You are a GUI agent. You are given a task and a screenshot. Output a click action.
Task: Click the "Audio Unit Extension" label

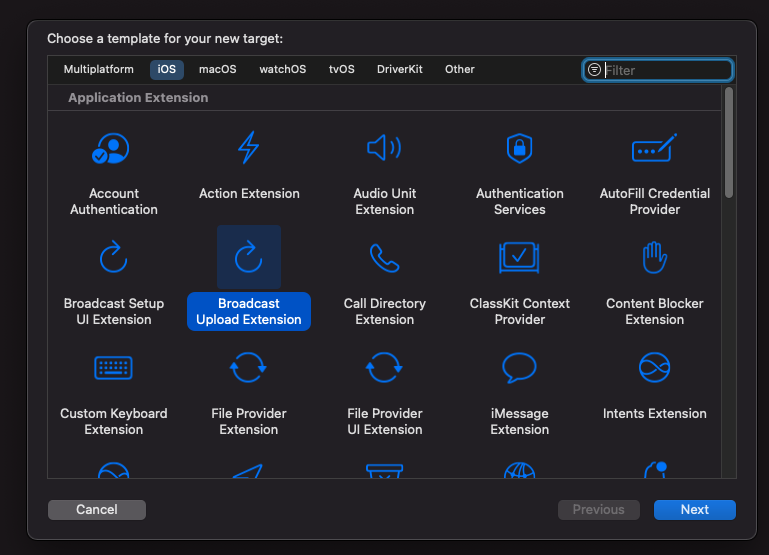pyautogui.click(x=384, y=202)
